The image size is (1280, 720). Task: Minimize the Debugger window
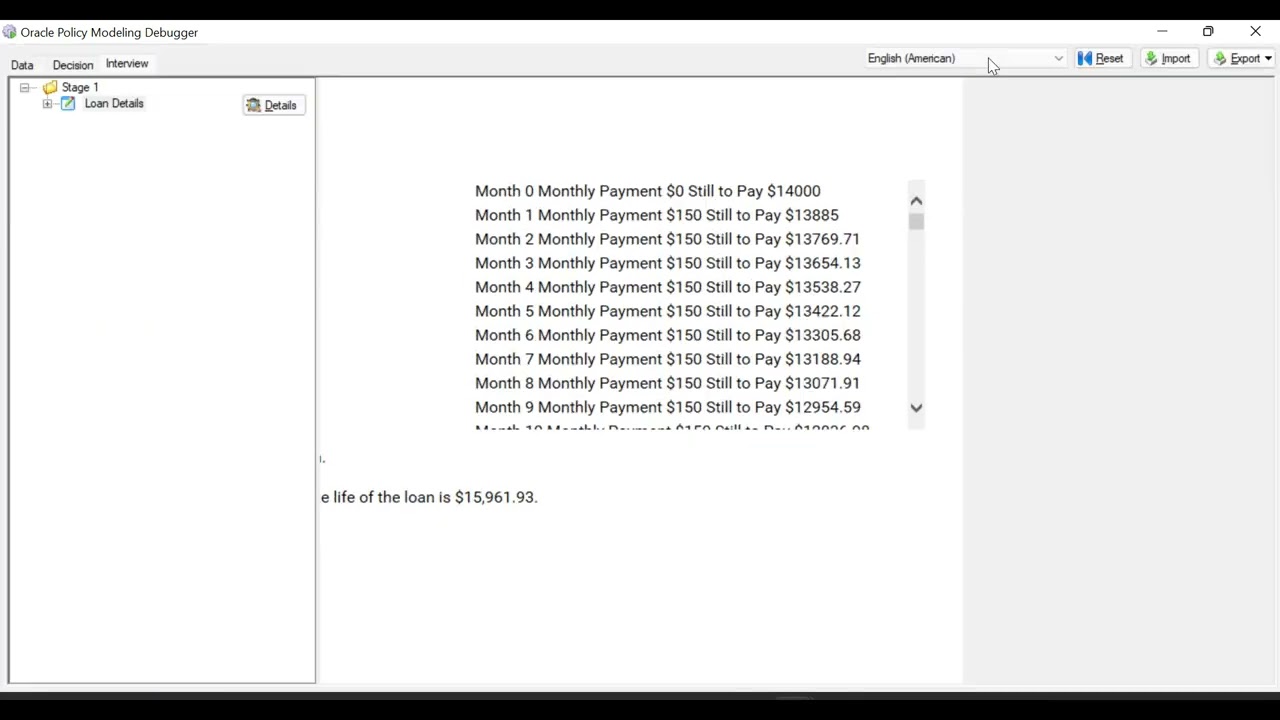[1162, 32]
